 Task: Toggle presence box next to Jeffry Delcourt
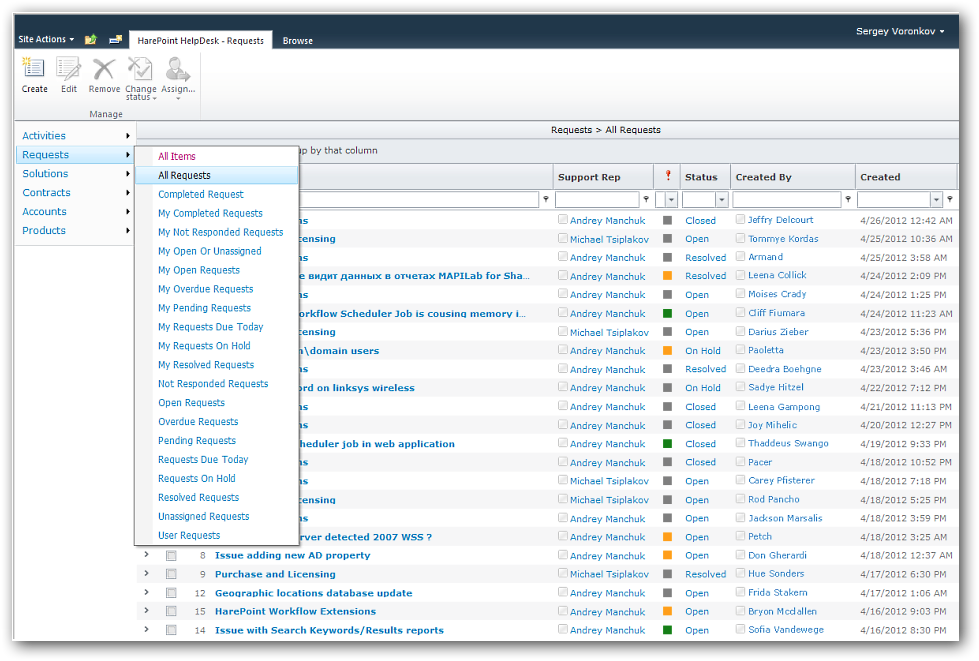[740, 219]
